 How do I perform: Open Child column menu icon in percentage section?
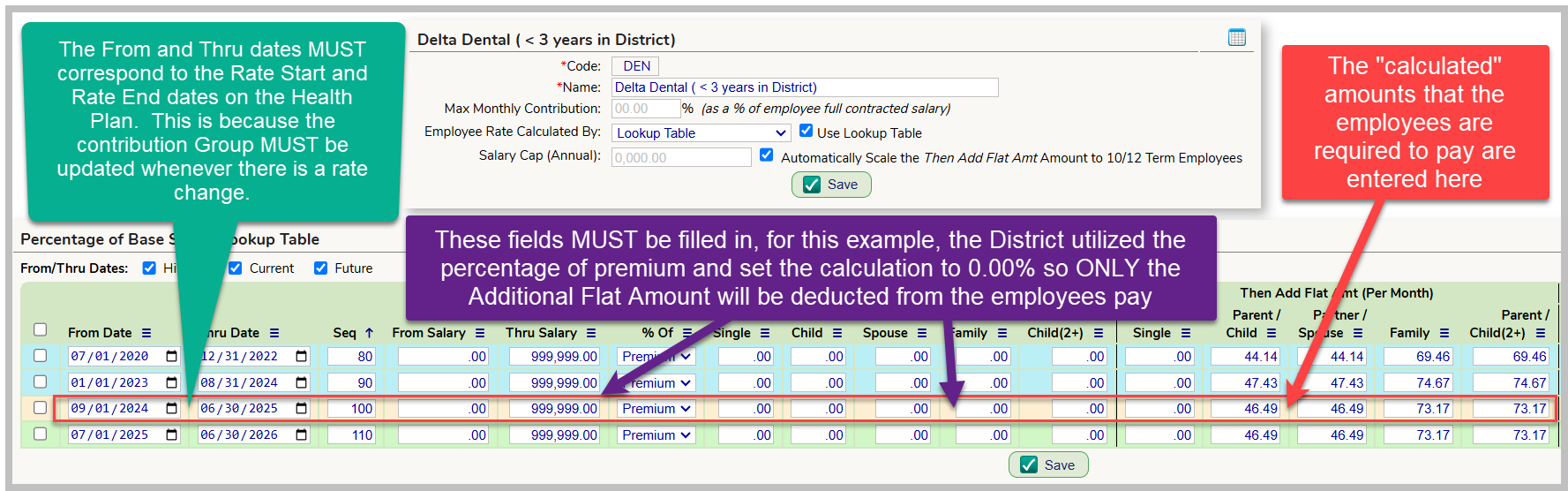pyautogui.click(x=837, y=333)
